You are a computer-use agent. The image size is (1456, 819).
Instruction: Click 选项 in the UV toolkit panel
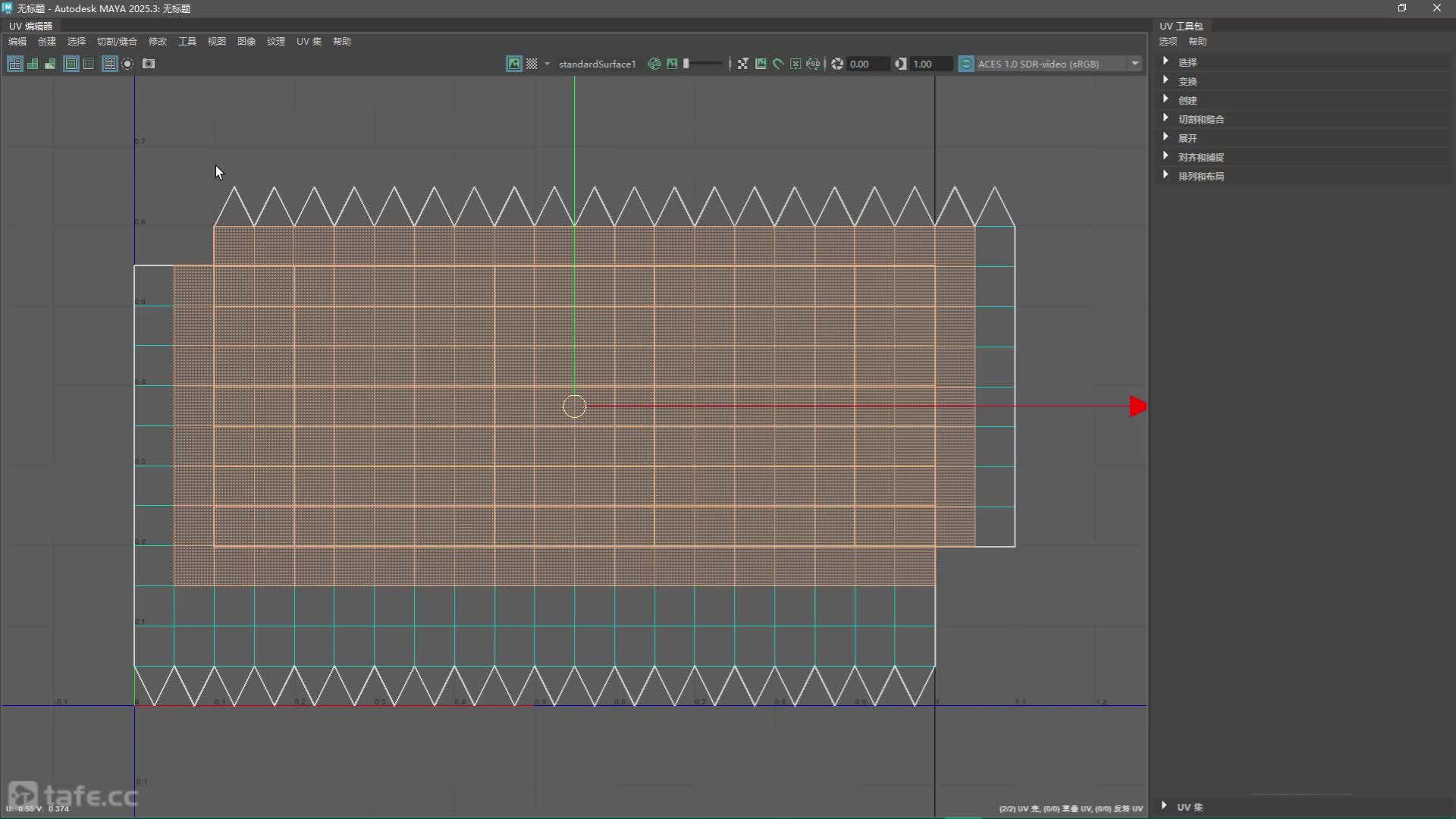pyautogui.click(x=1168, y=42)
